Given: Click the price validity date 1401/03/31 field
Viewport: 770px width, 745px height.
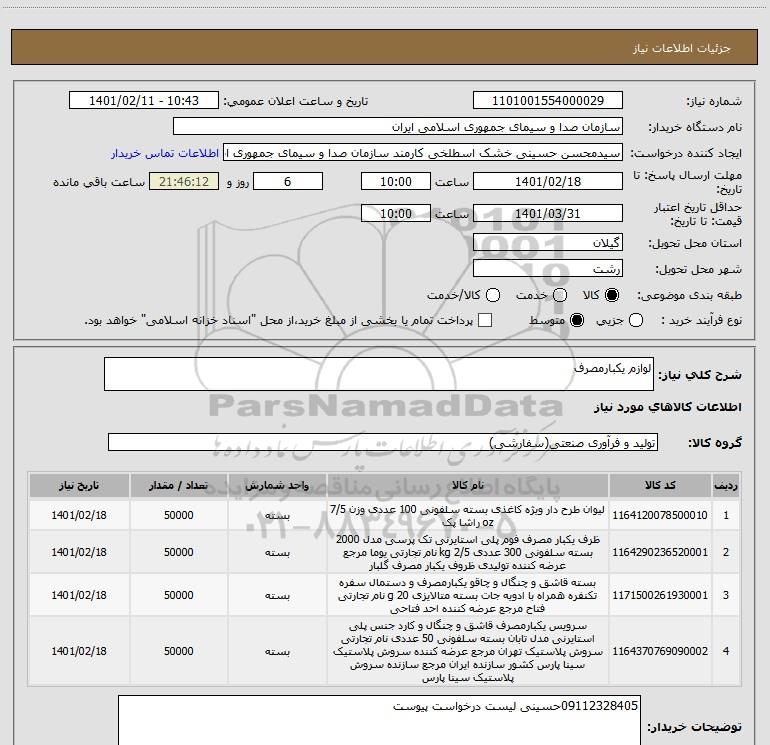Looking at the screenshot, I should (x=548, y=213).
